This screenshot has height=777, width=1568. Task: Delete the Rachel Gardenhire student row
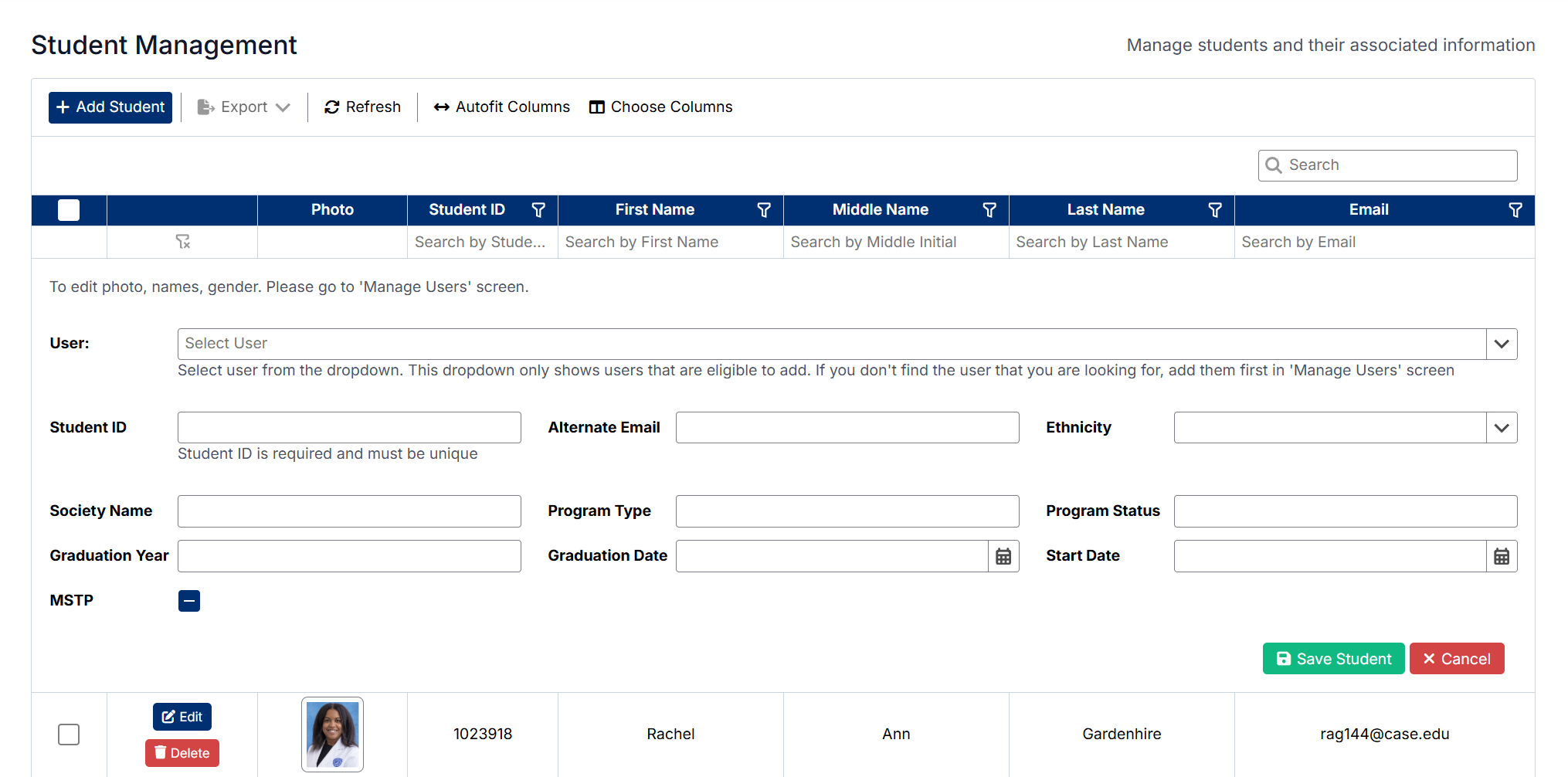(182, 753)
